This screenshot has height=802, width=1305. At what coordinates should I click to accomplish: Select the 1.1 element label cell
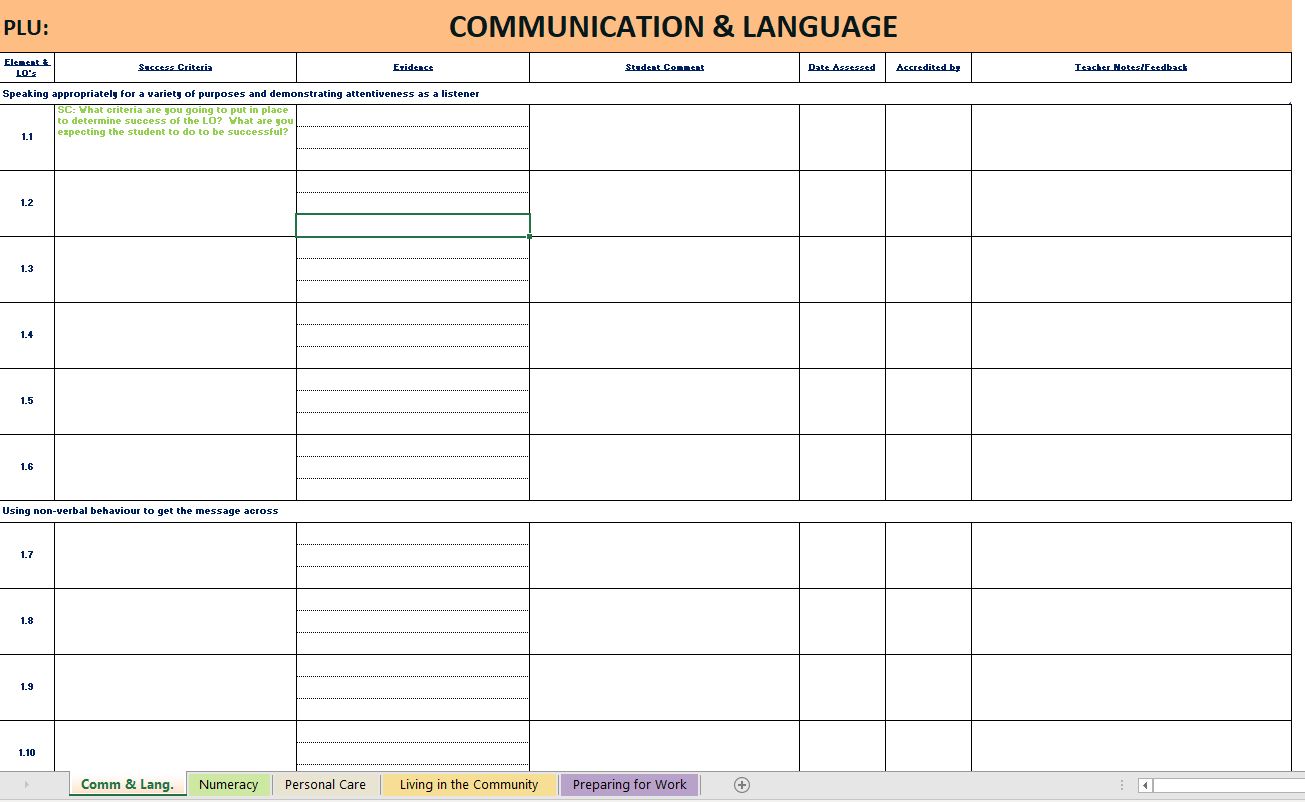[27, 137]
